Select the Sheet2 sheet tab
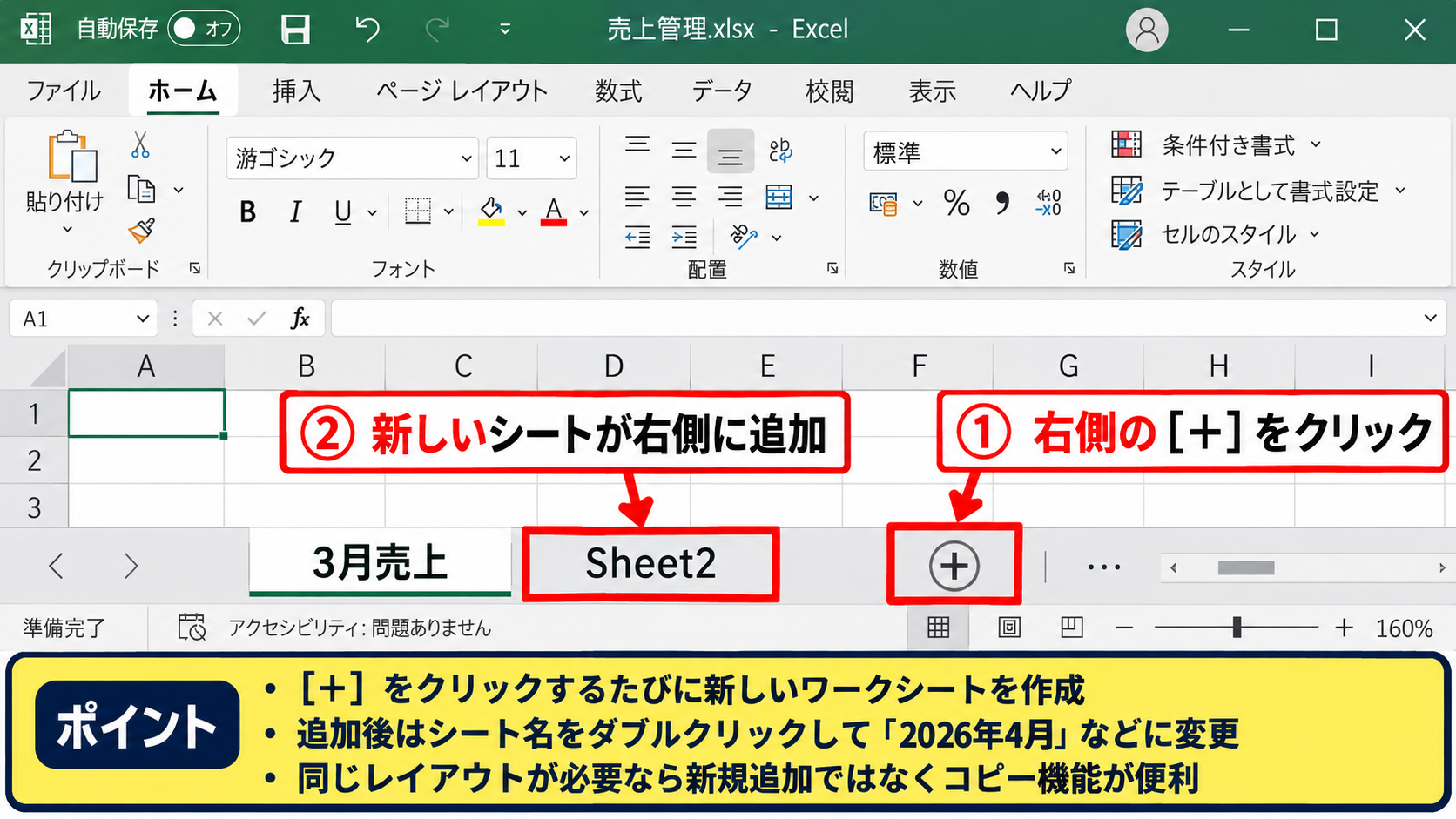The height and width of the screenshot is (819, 1456). pos(650,563)
